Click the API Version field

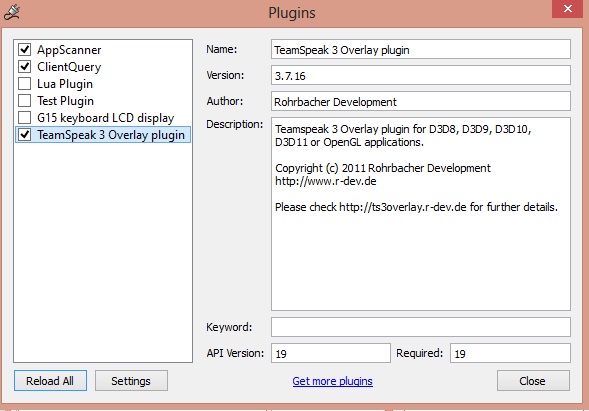(x=331, y=353)
